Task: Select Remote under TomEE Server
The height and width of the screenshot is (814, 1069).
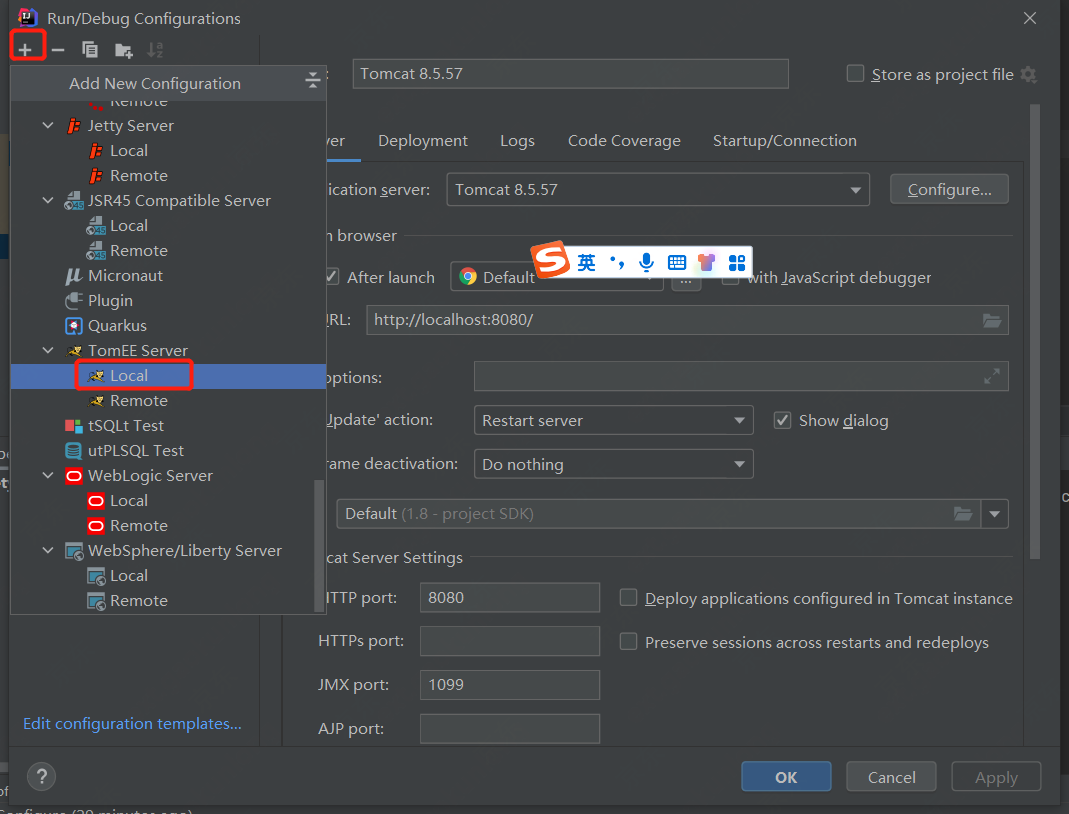Action: pos(138,401)
